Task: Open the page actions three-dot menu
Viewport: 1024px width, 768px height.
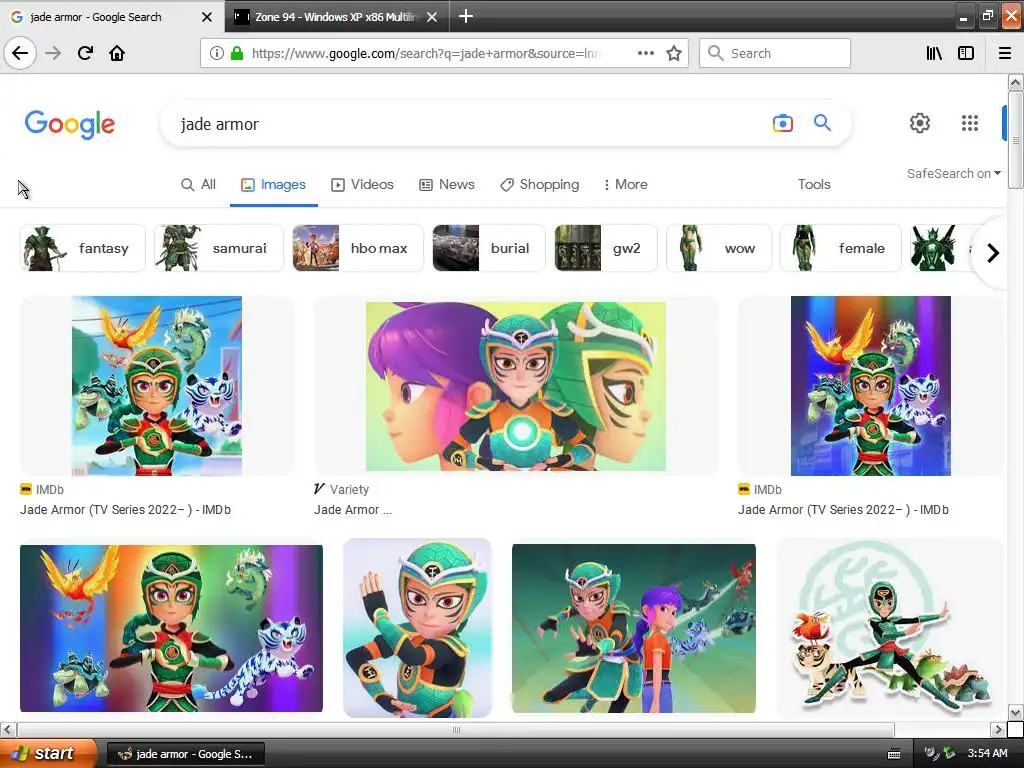Action: point(645,53)
